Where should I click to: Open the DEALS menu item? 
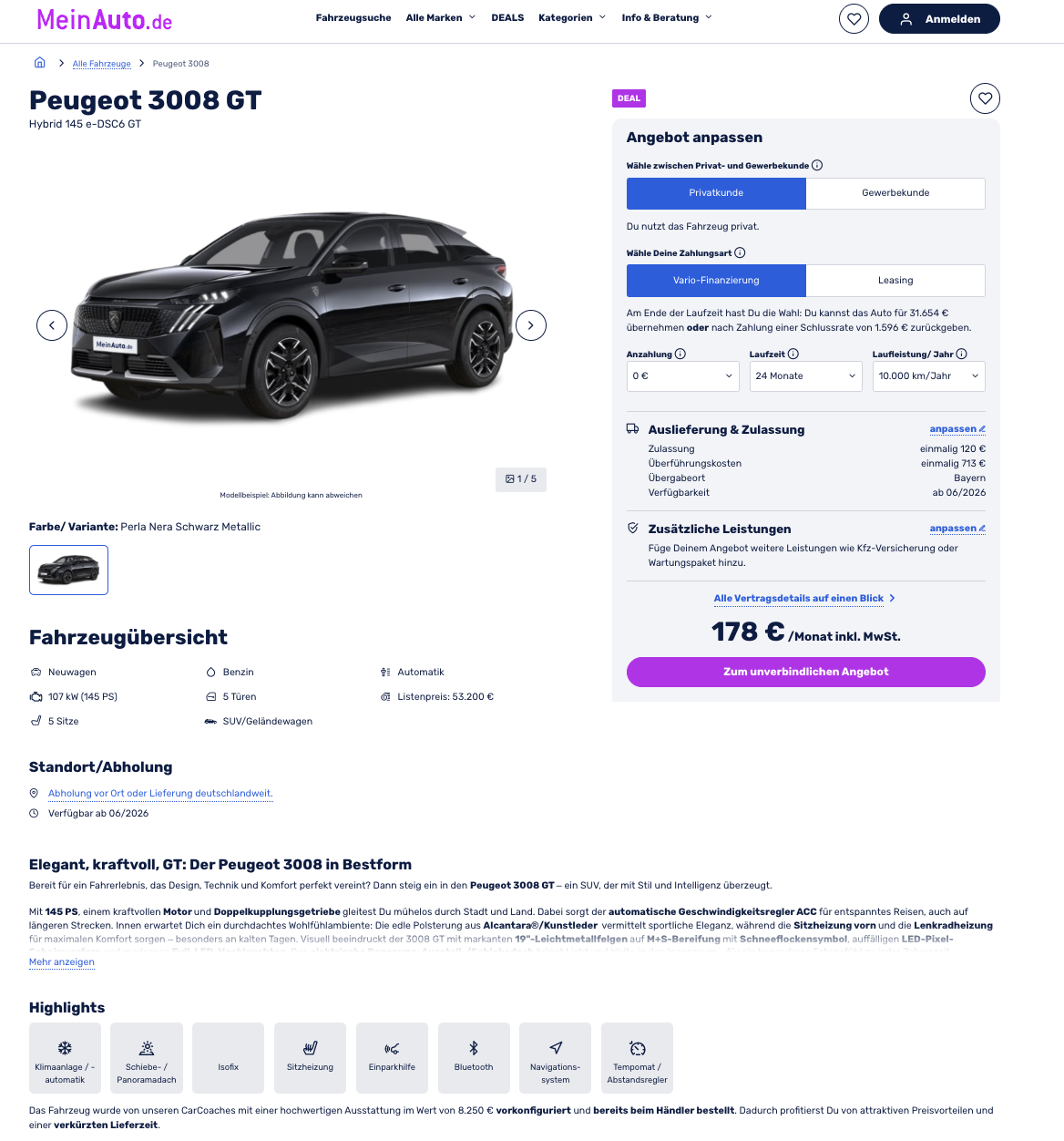pos(507,17)
